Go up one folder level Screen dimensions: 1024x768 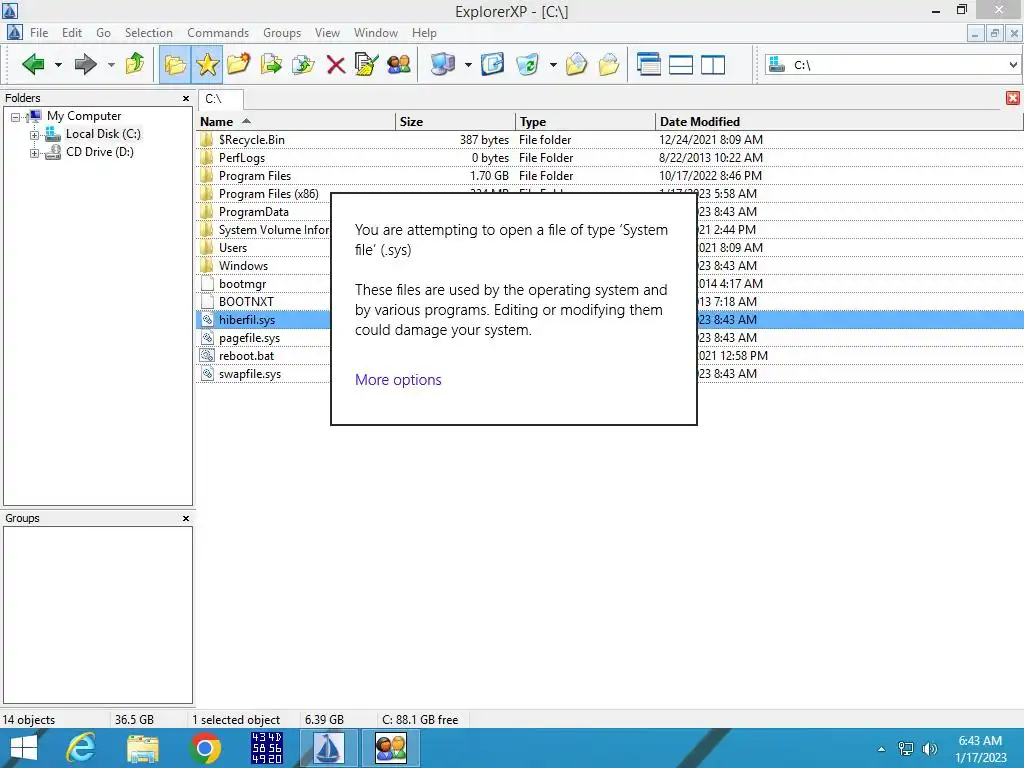(135, 64)
